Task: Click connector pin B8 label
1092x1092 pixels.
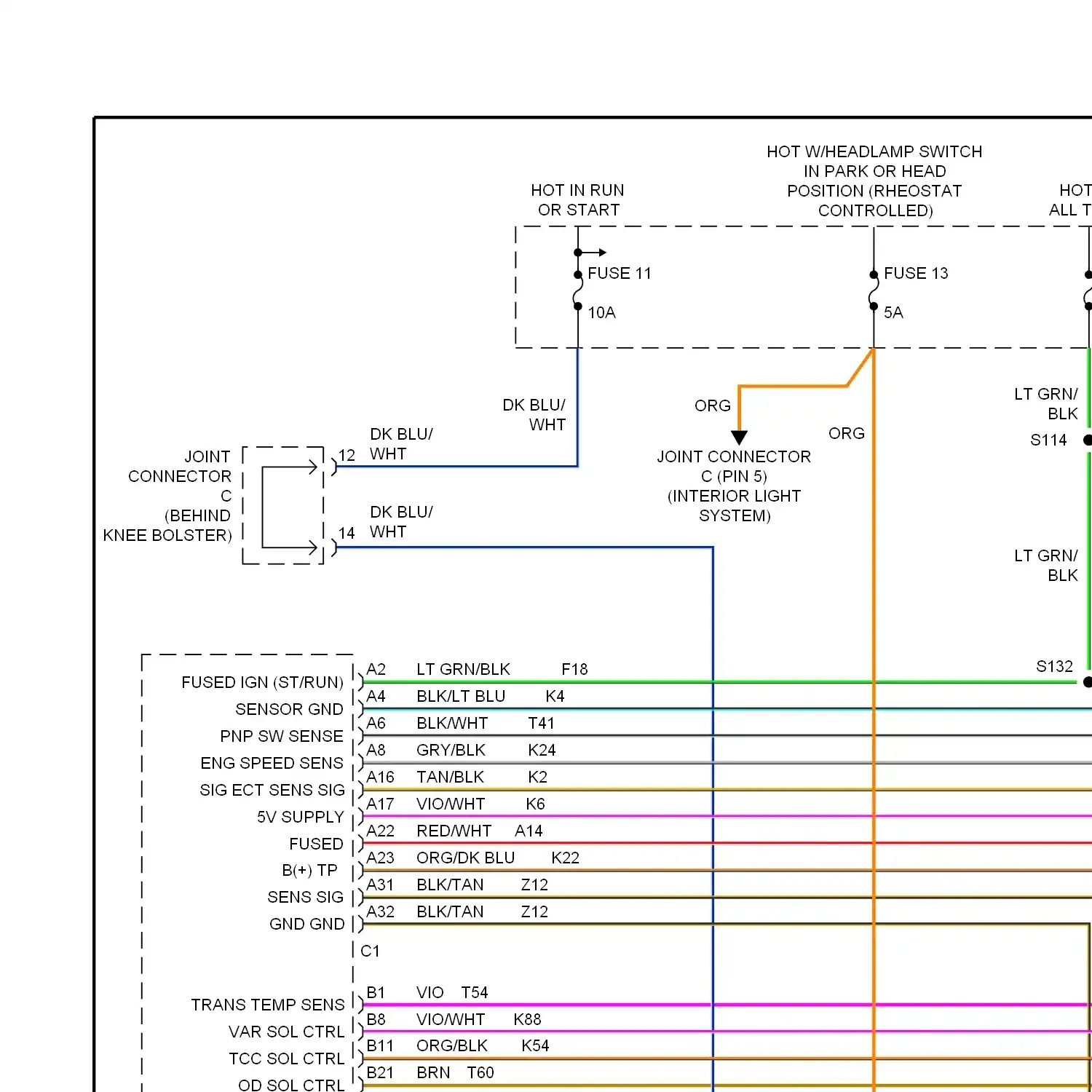Action: [376, 1019]
